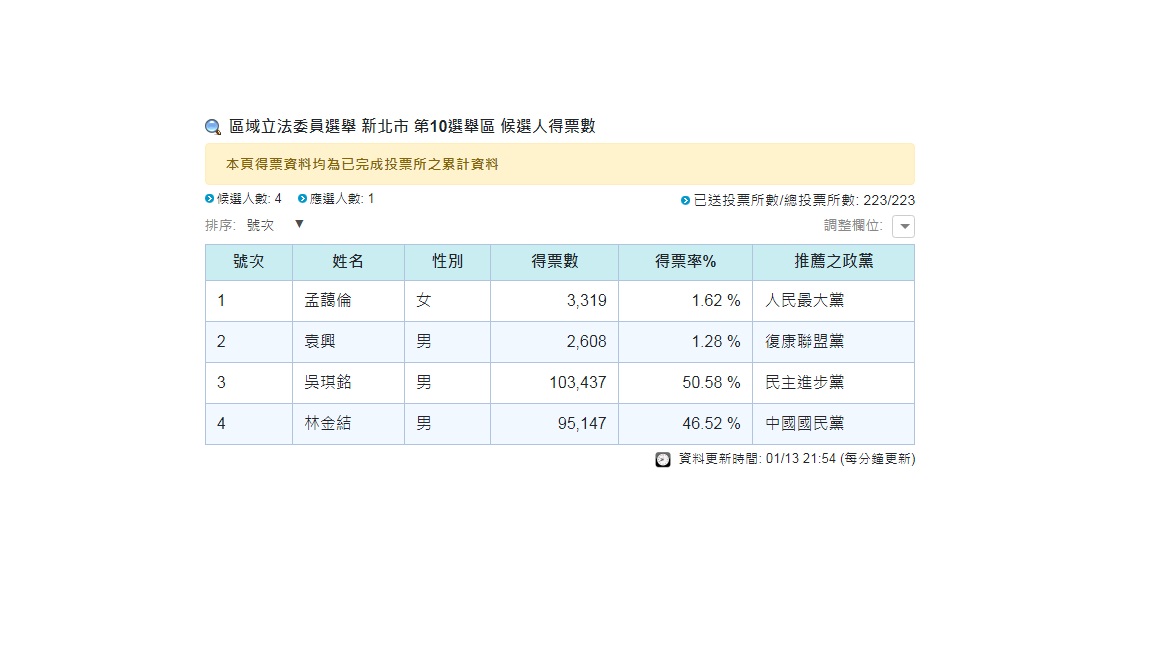Click the clock icon beside 資料更新時間
1152x648 pixels.
[663, 459]
